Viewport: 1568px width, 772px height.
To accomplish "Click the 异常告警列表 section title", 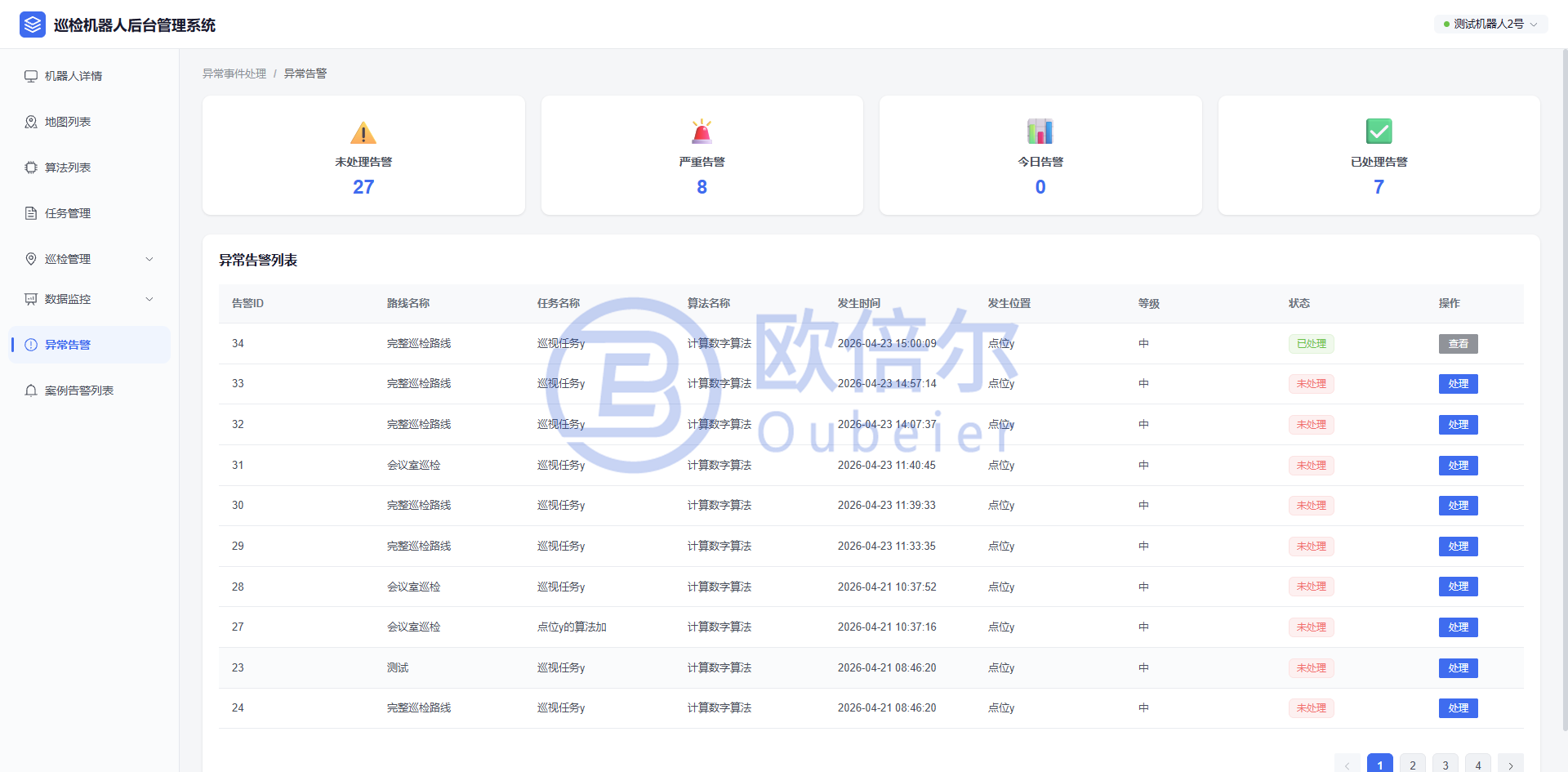I will click(x=258, y=260).
